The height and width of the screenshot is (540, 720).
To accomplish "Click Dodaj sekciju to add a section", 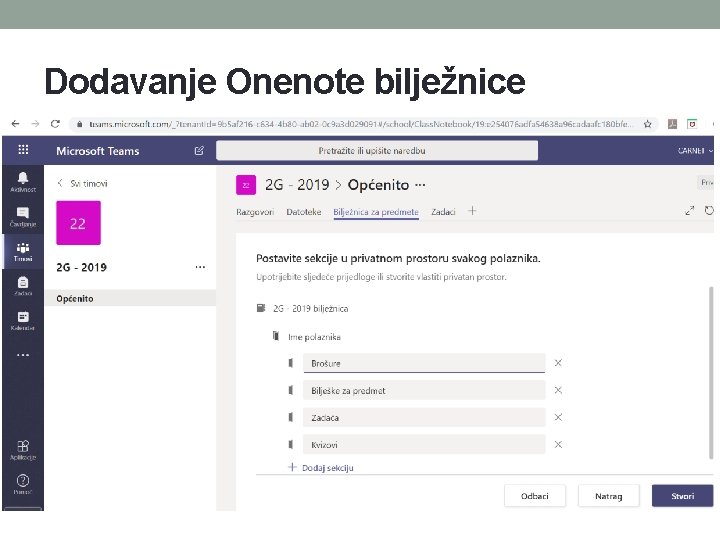I will pos(321,468).
